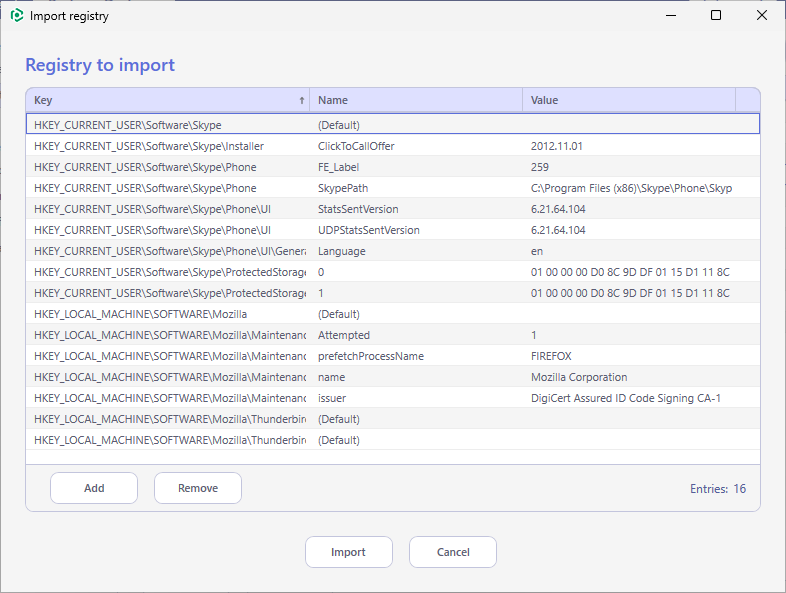Click the value 259

click(540, 167)
